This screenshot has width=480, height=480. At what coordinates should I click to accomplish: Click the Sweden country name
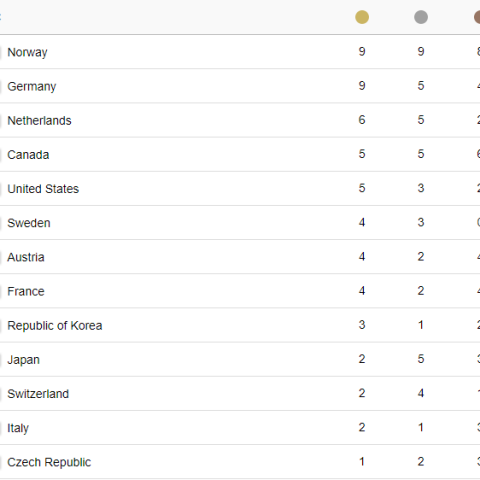[x=29, y=223]
